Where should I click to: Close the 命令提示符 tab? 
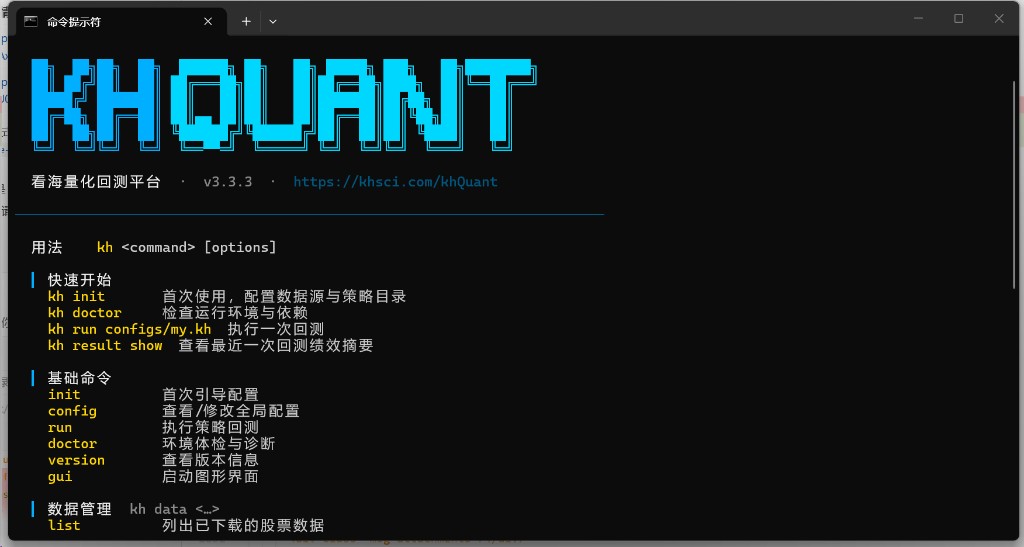pos(208,22)
